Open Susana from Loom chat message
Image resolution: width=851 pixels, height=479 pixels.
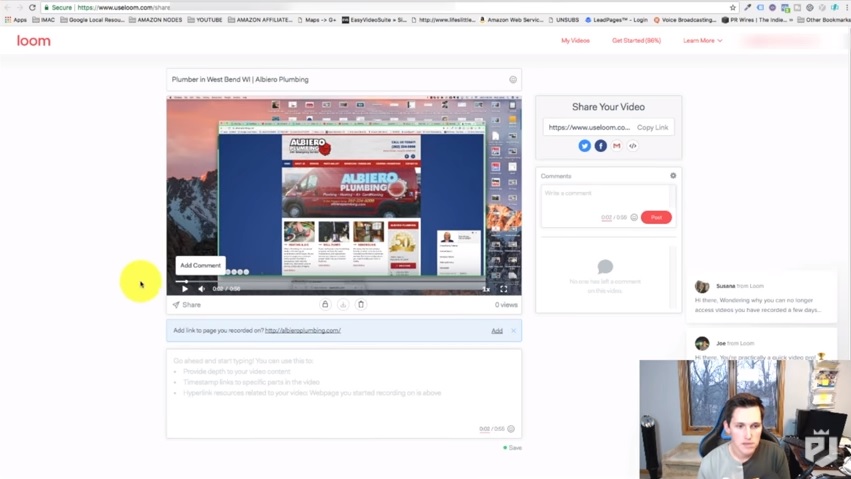click(x=761, y=298)
